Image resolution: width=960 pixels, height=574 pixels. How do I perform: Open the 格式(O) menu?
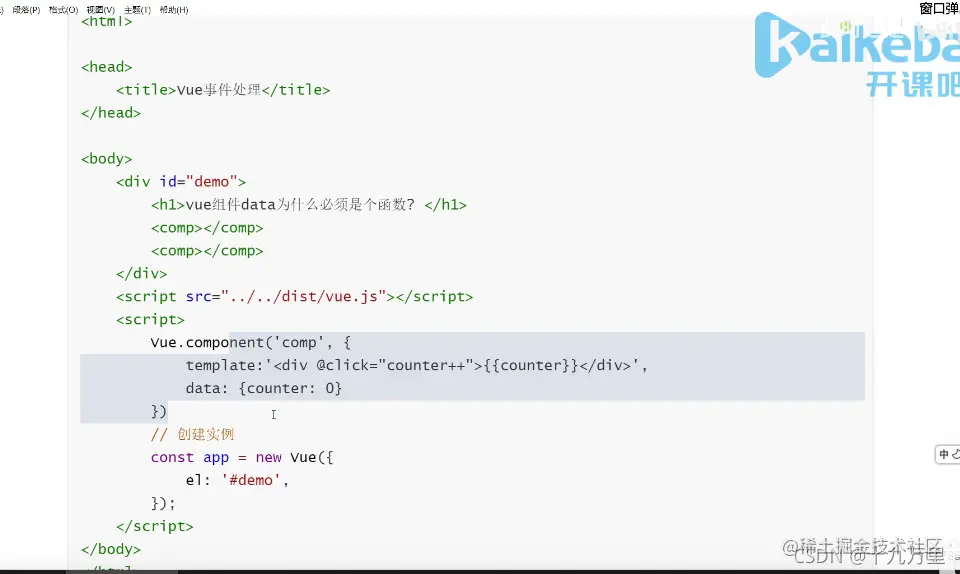point(64,10)
